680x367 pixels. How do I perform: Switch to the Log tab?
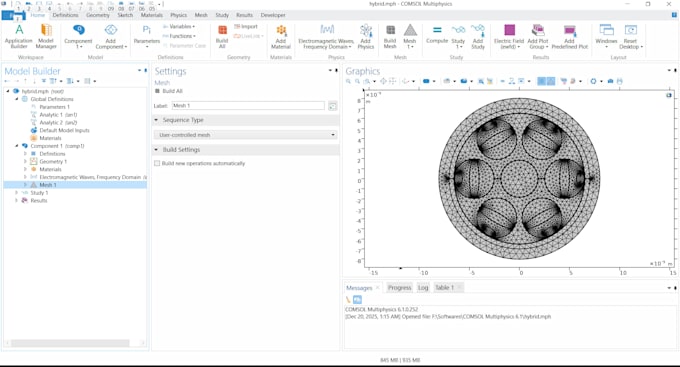point(423,288)
